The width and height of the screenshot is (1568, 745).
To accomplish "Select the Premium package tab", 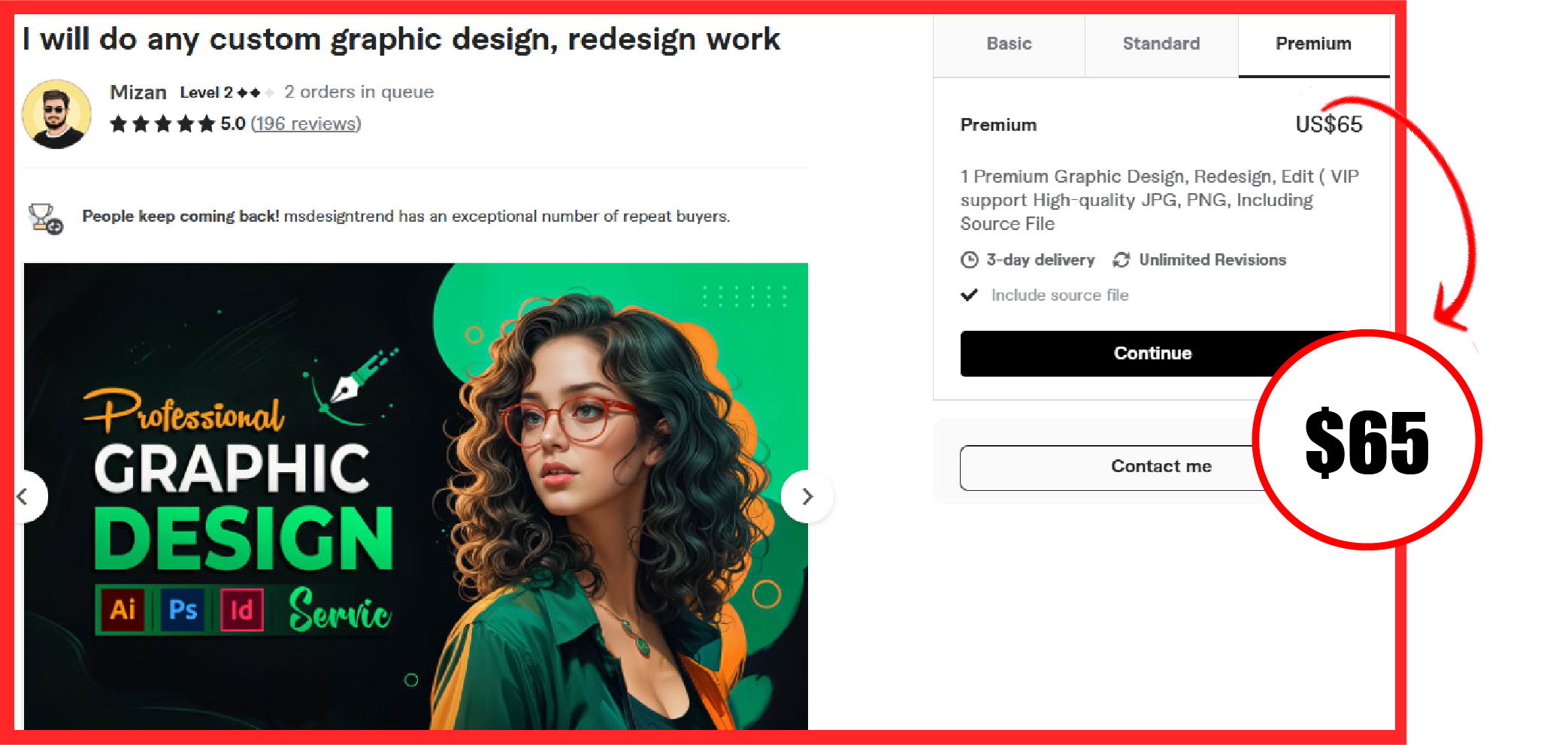I will click(x=1314, y=44).
